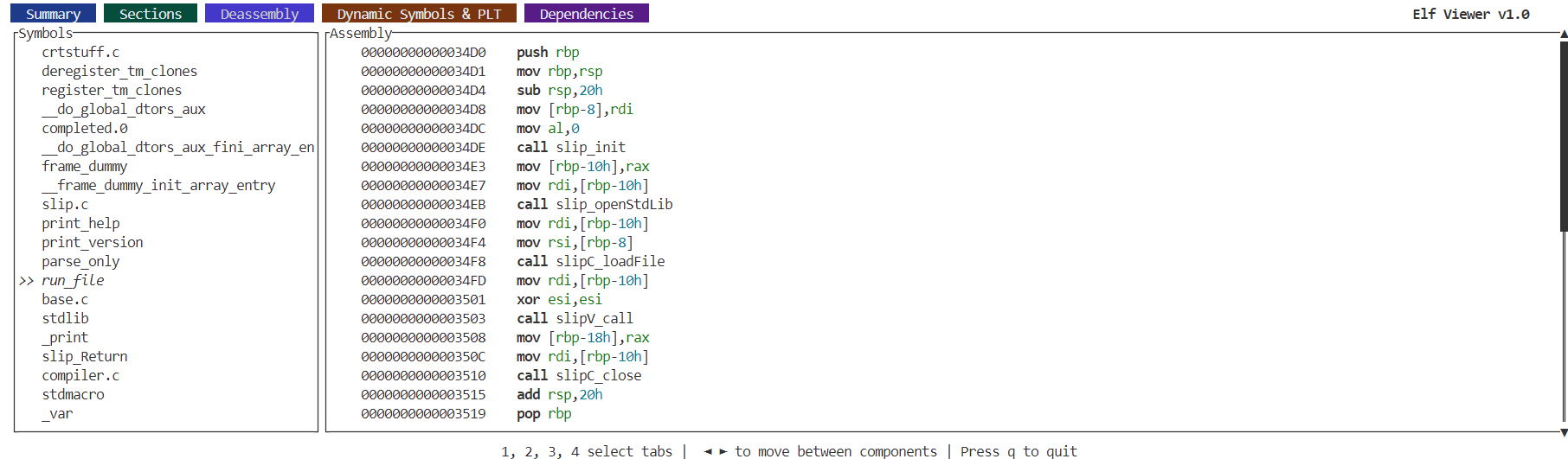Image resolution: width=1568 pixels, height=459 pixels.
Task: Select the Deassembly tab
Action: click(260, 14)
